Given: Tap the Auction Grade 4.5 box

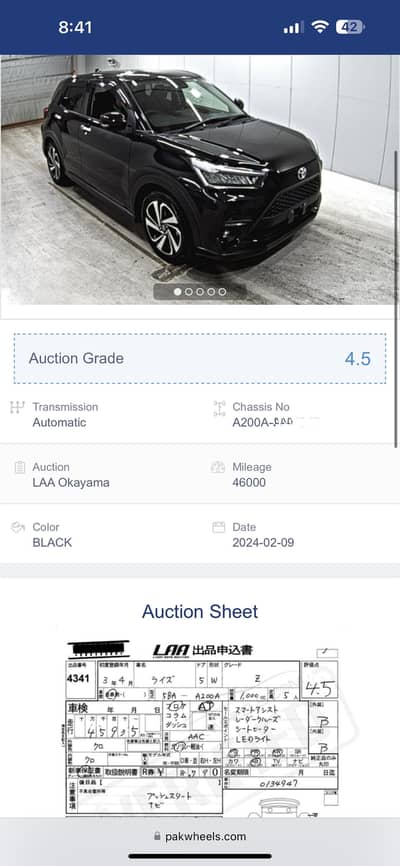Looking at the screenshot, I should click(x=200, y=359).
